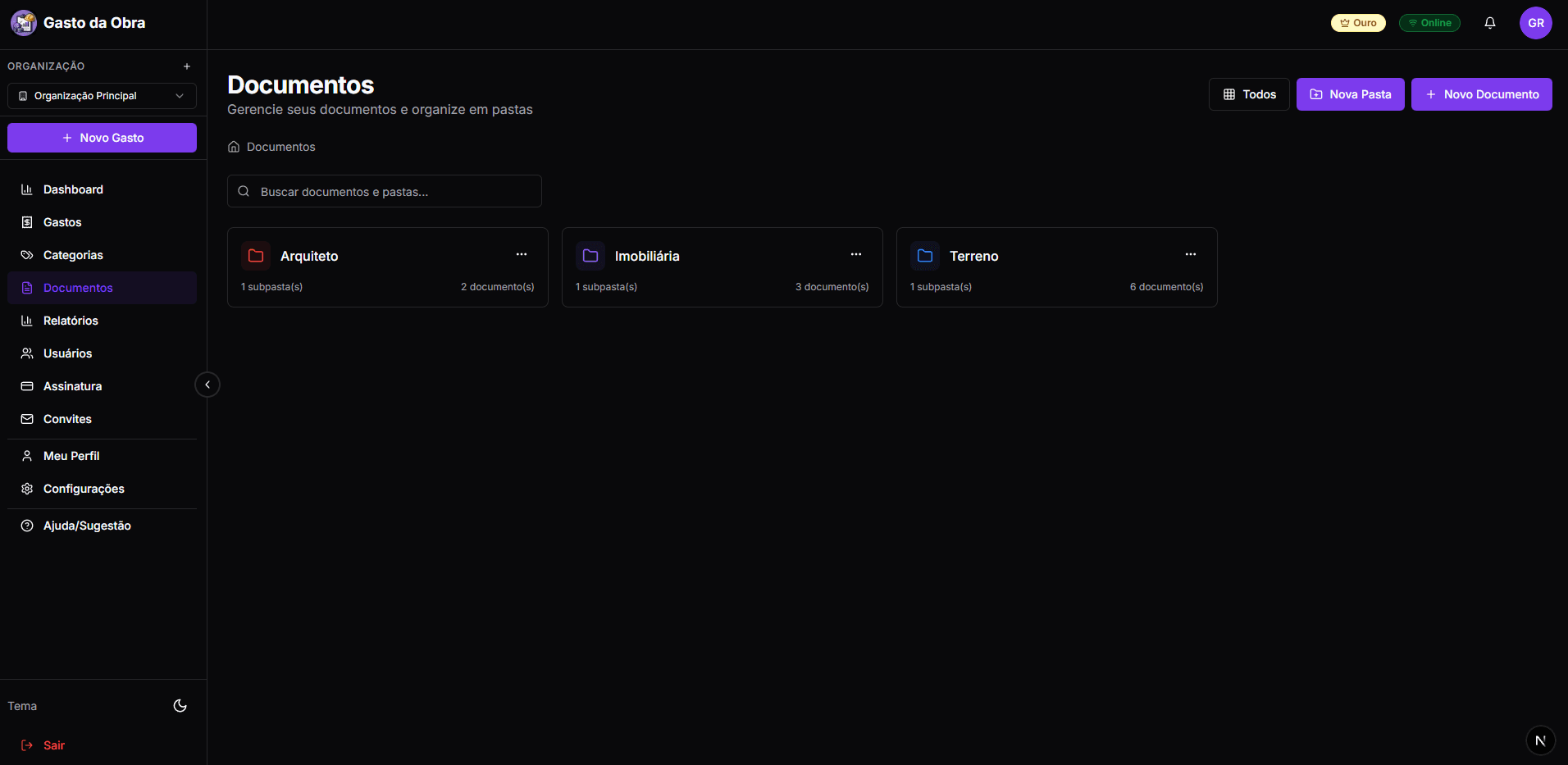Open Categorias from the sidebar
Viewport: 1568px width, 765px height.
click(73, 255)
